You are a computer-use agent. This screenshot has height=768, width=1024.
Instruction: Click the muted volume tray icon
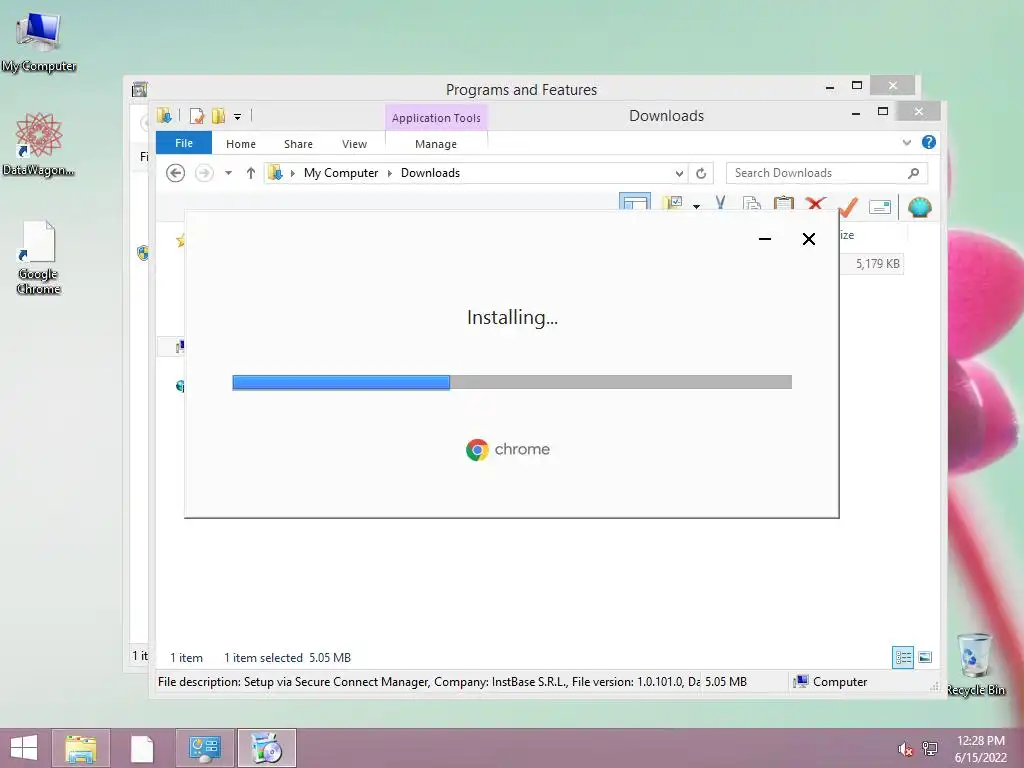coord(905,749)
